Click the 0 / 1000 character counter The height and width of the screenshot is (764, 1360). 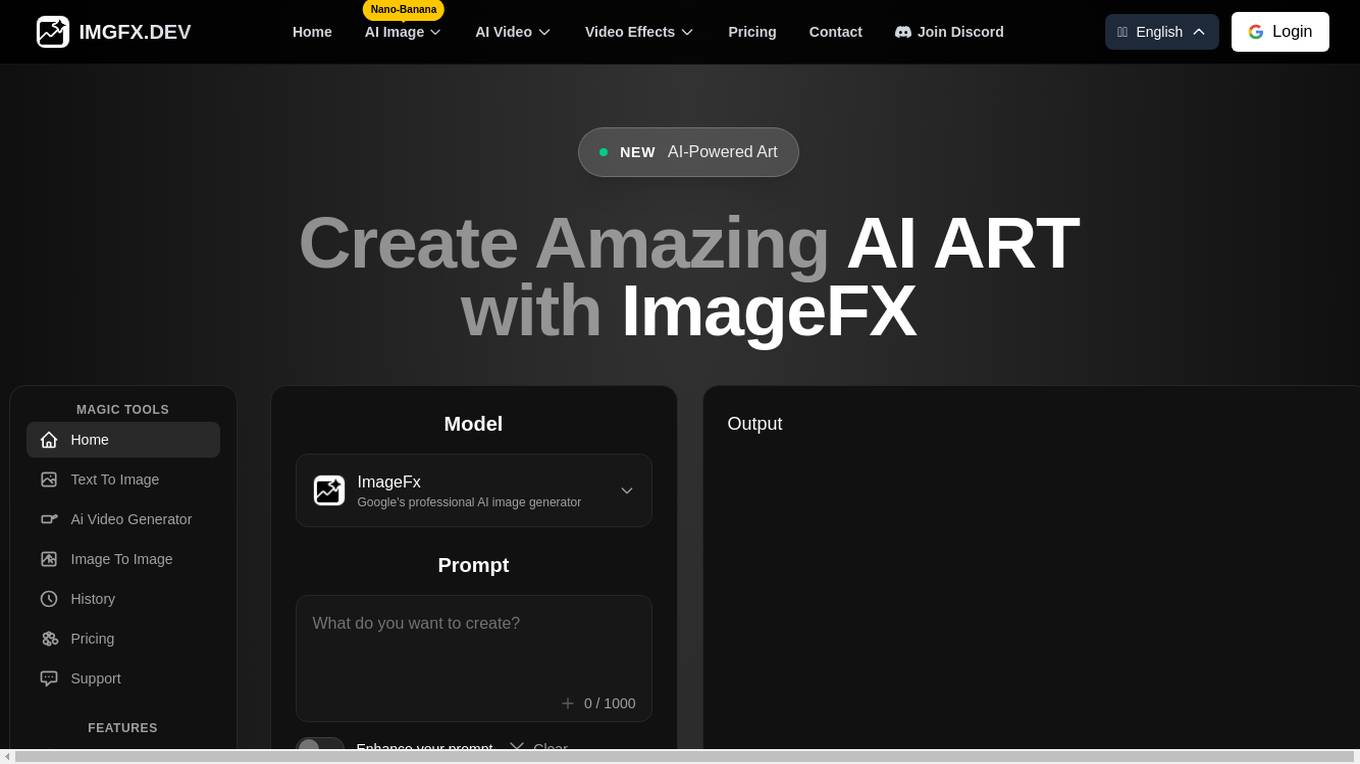610,703
